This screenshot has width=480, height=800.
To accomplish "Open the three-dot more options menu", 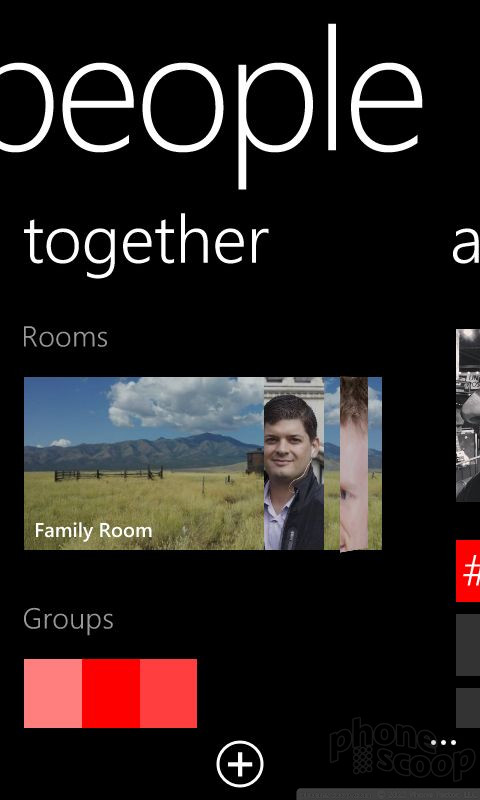I will click(x=443, y=743).
